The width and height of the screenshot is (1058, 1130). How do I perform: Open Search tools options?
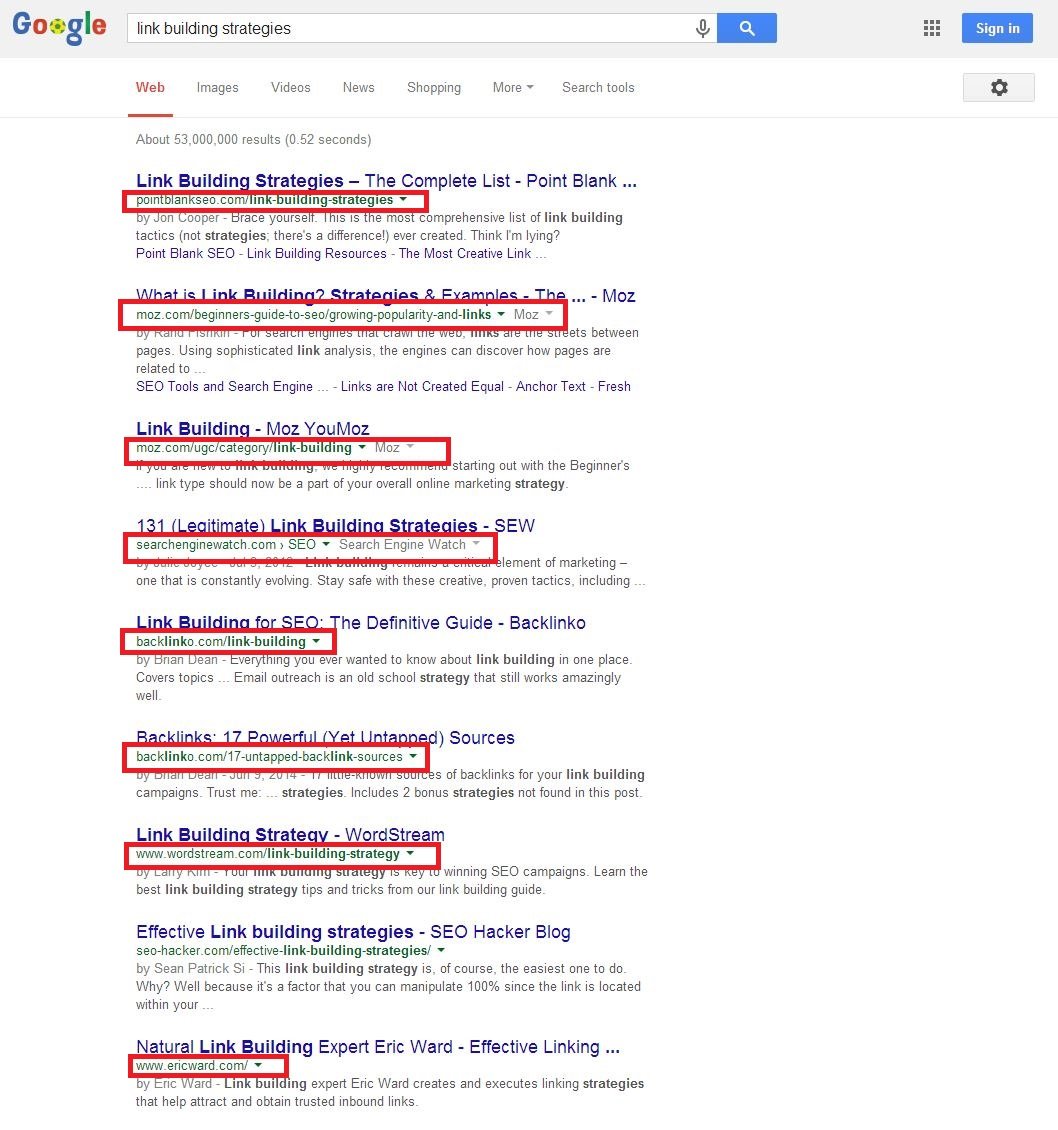(597, 87)
